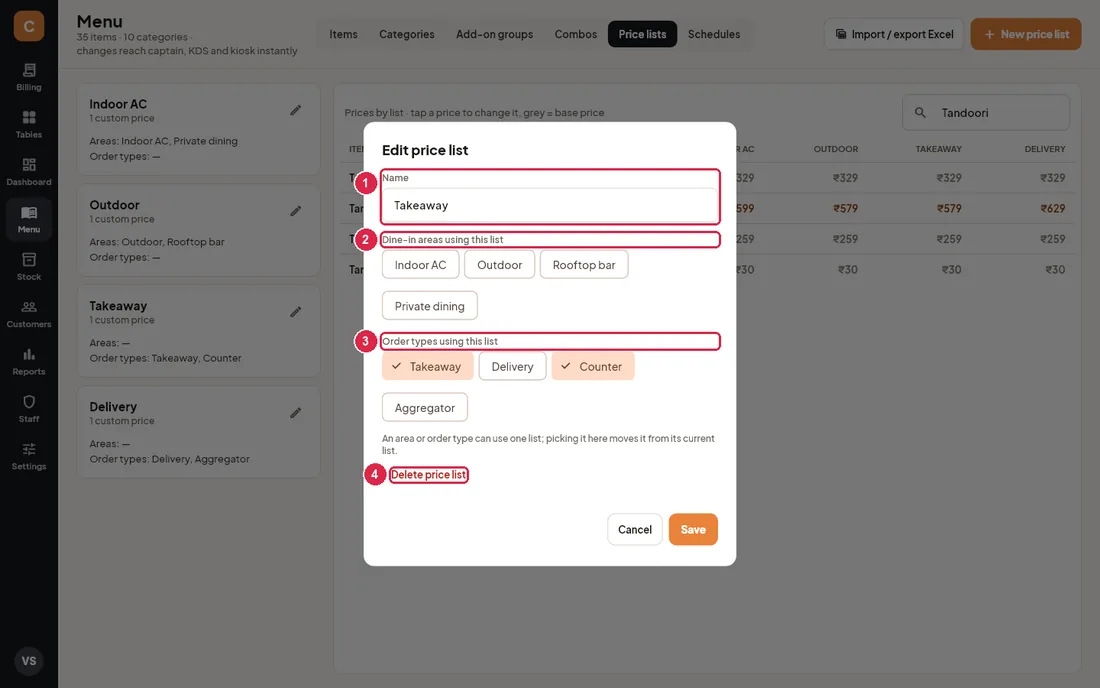Open the Billing section in sidebar
Screen dimensions: 1100x688
(29, 77)
